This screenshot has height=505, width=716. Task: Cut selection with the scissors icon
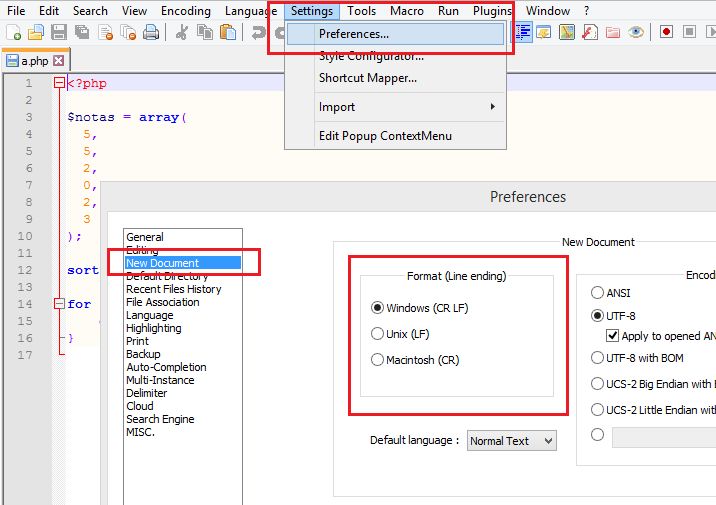(182, 32)
